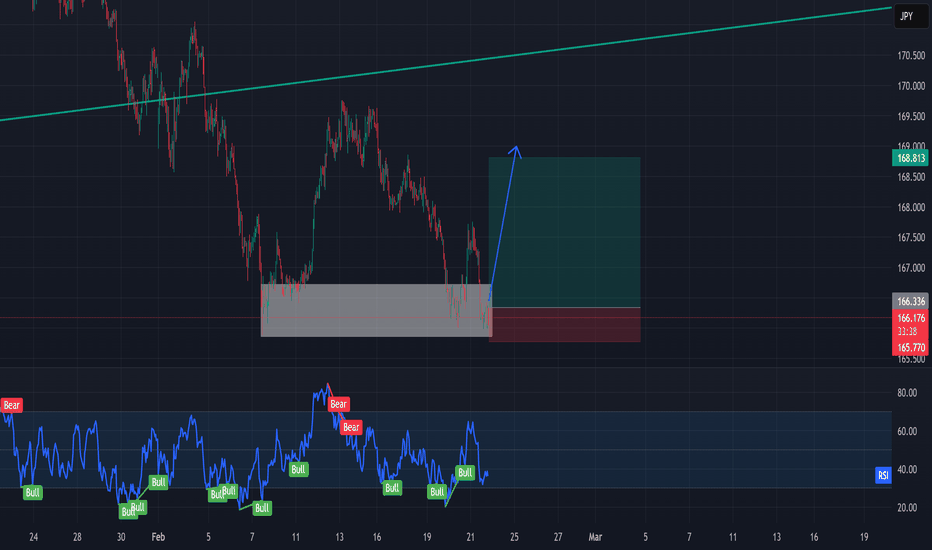Viewport: 932px width, 550px height.
Task: Click the 21 date on time axis
Action: pos(470,537)
